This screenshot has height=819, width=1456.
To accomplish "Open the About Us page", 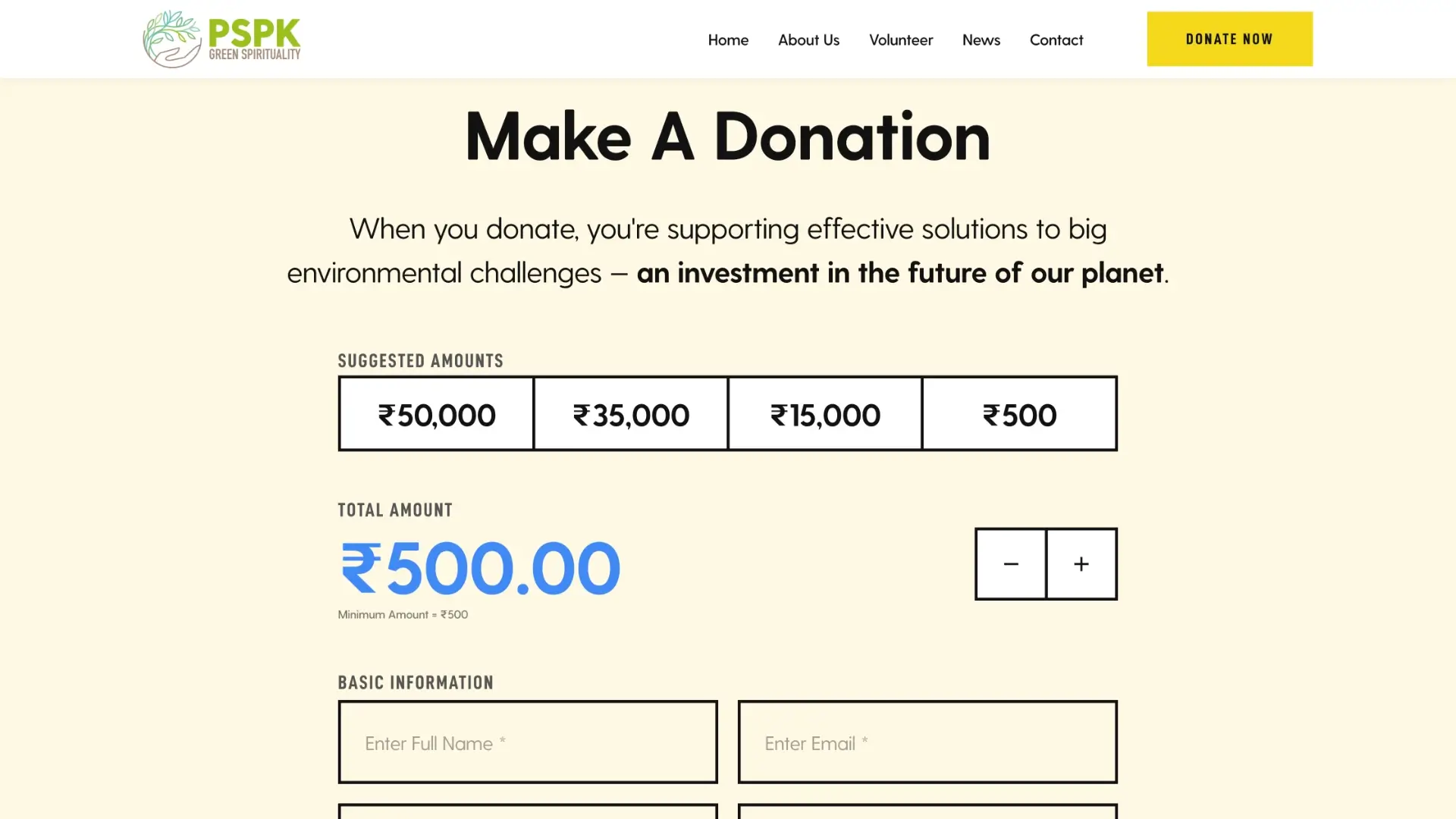I will tap(808, 40).
